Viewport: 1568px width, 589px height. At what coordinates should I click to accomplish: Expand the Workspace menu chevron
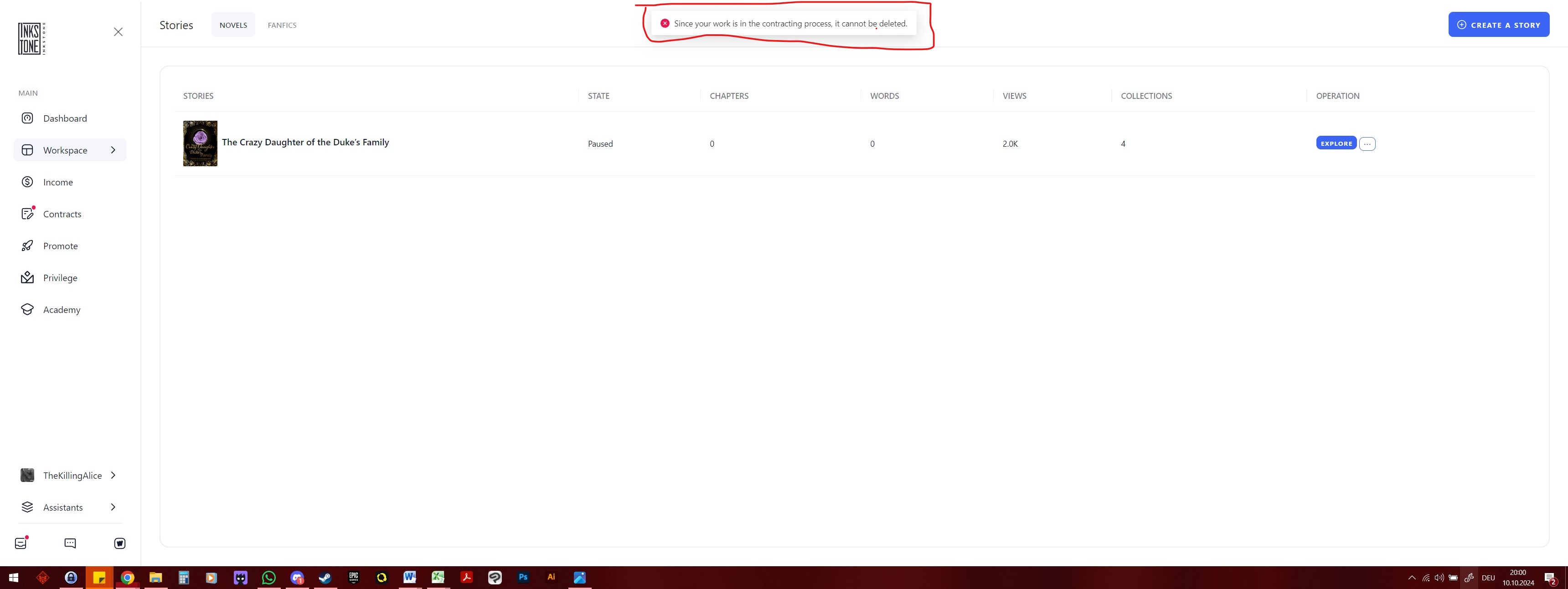113,150
